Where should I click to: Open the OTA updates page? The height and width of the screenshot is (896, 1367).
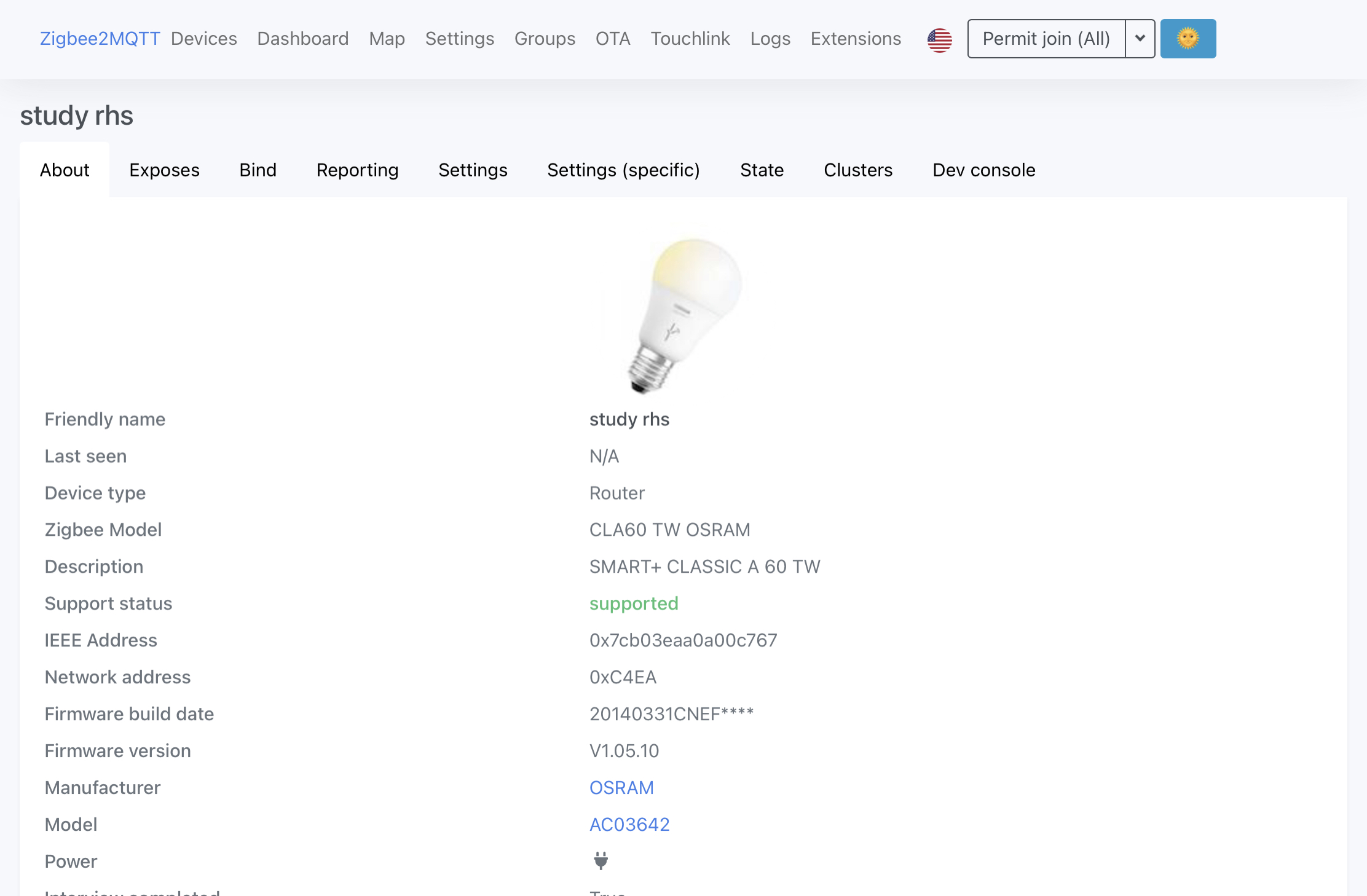point(613,39)
